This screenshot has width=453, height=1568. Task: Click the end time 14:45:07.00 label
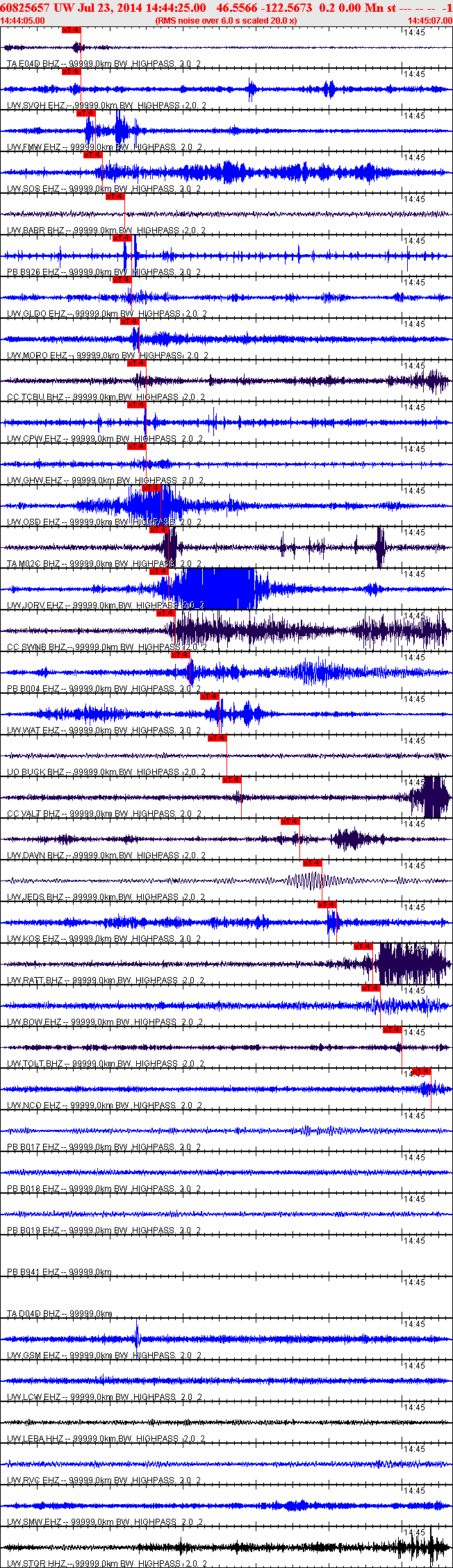430,20
